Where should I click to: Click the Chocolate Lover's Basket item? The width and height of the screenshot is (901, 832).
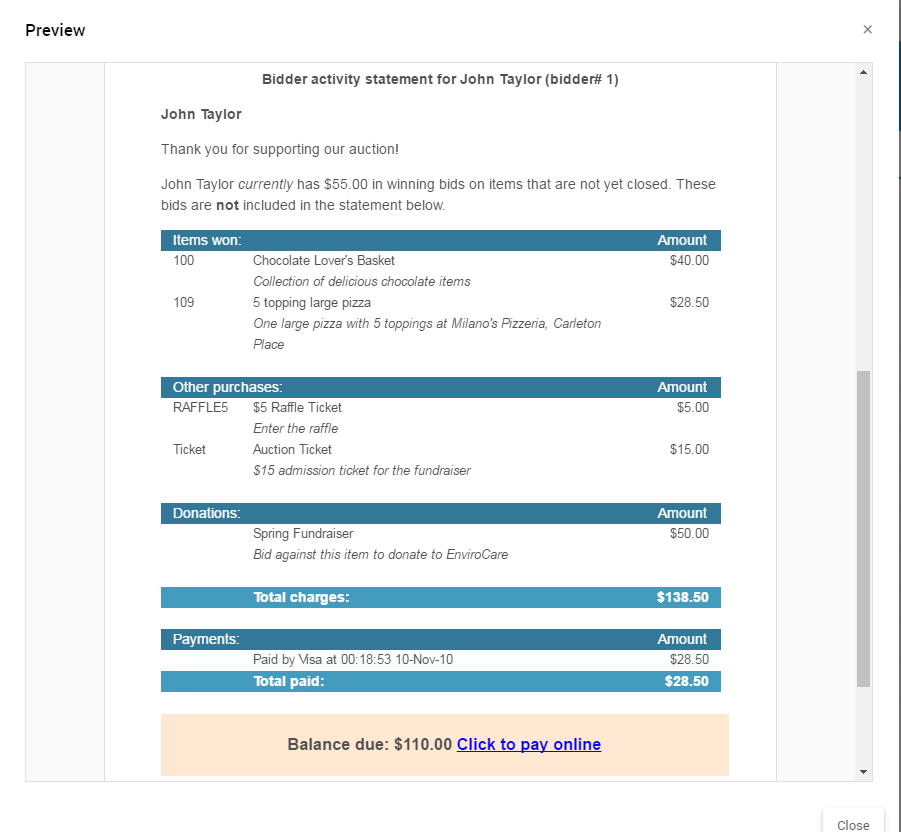(x=324, y=261)
